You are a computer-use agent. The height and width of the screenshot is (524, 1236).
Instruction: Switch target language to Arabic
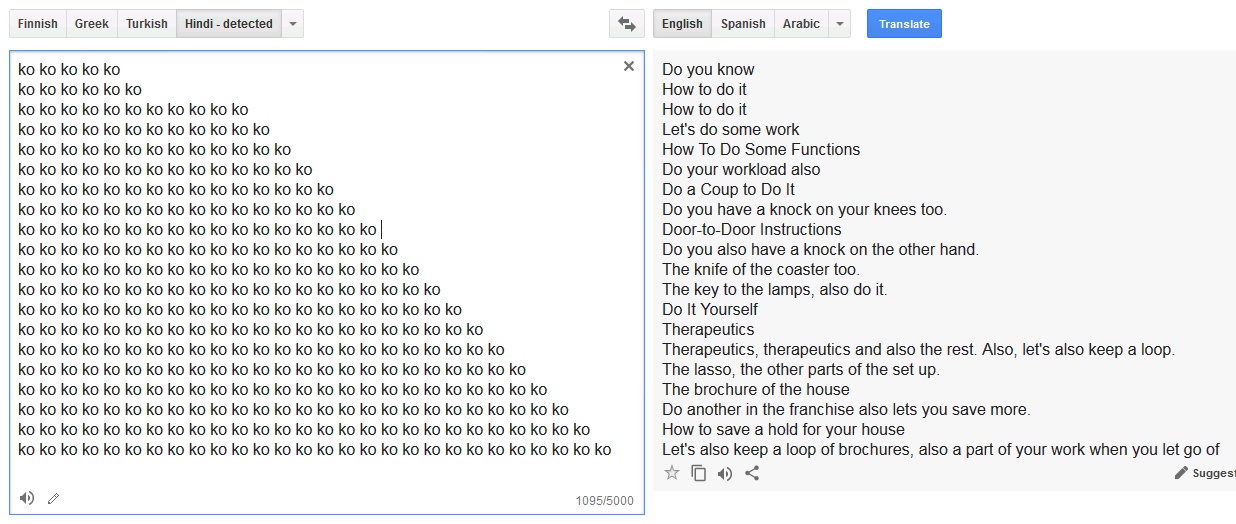click(x=801, y=24)
